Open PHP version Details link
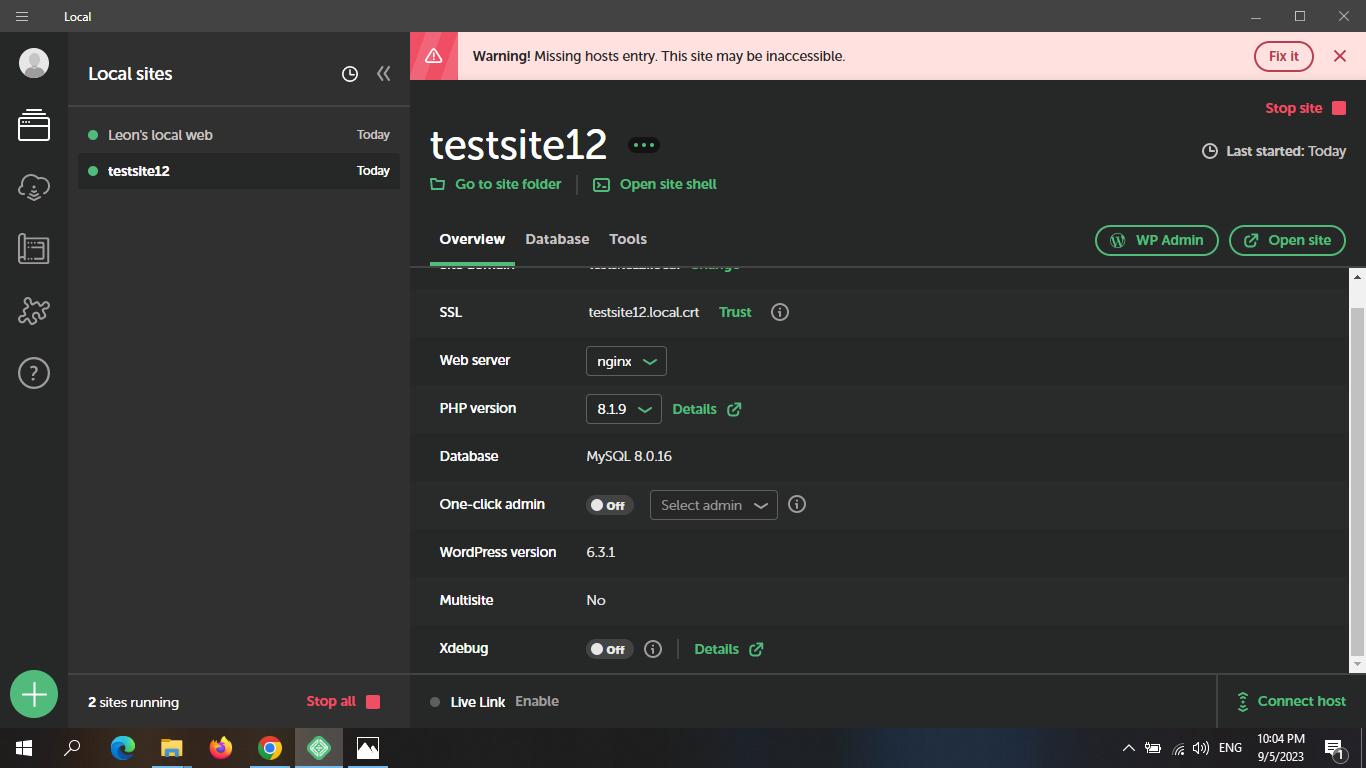 click(x=707, y=409)
